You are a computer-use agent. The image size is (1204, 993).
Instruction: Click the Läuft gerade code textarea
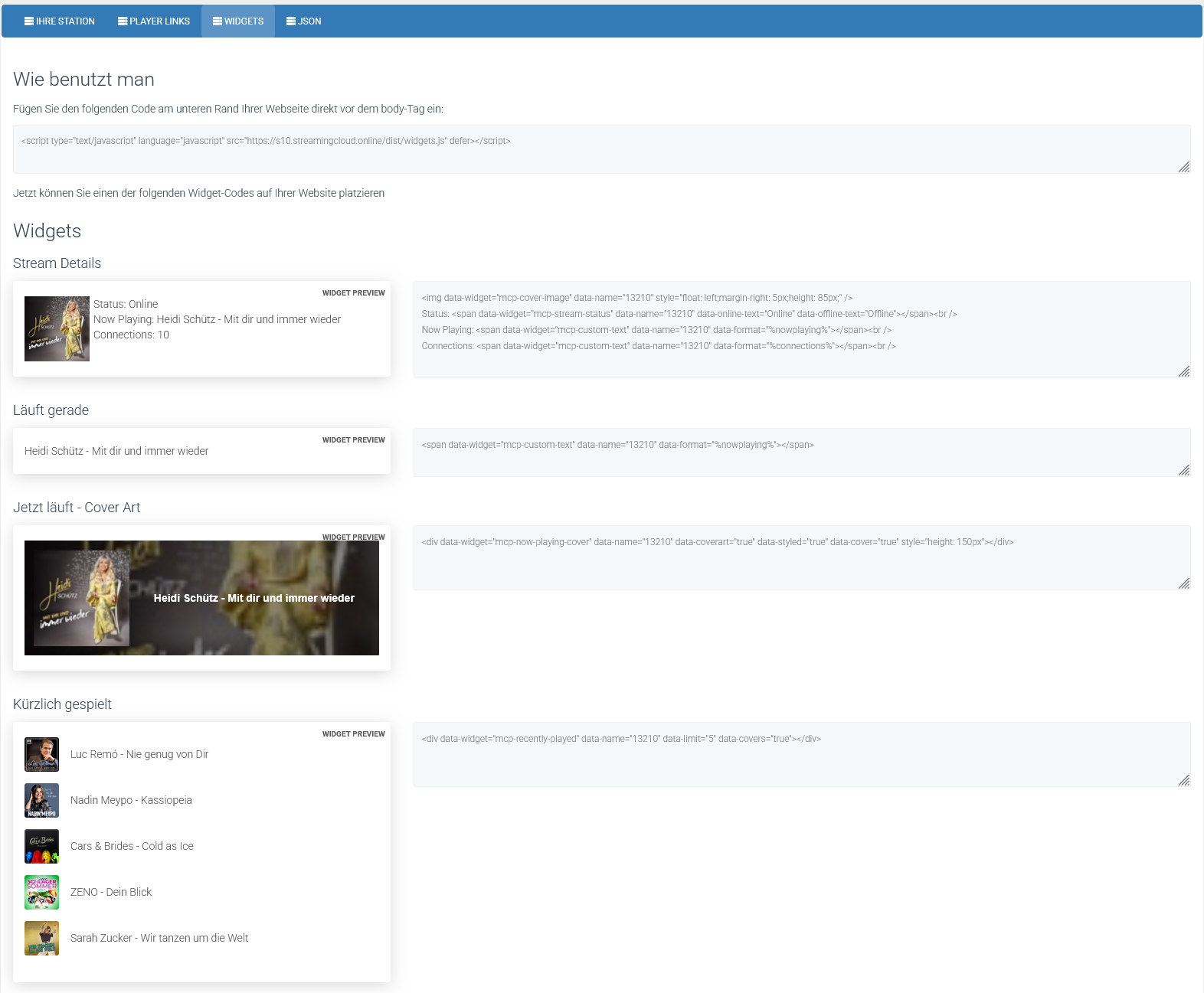(x=801, y=452)
